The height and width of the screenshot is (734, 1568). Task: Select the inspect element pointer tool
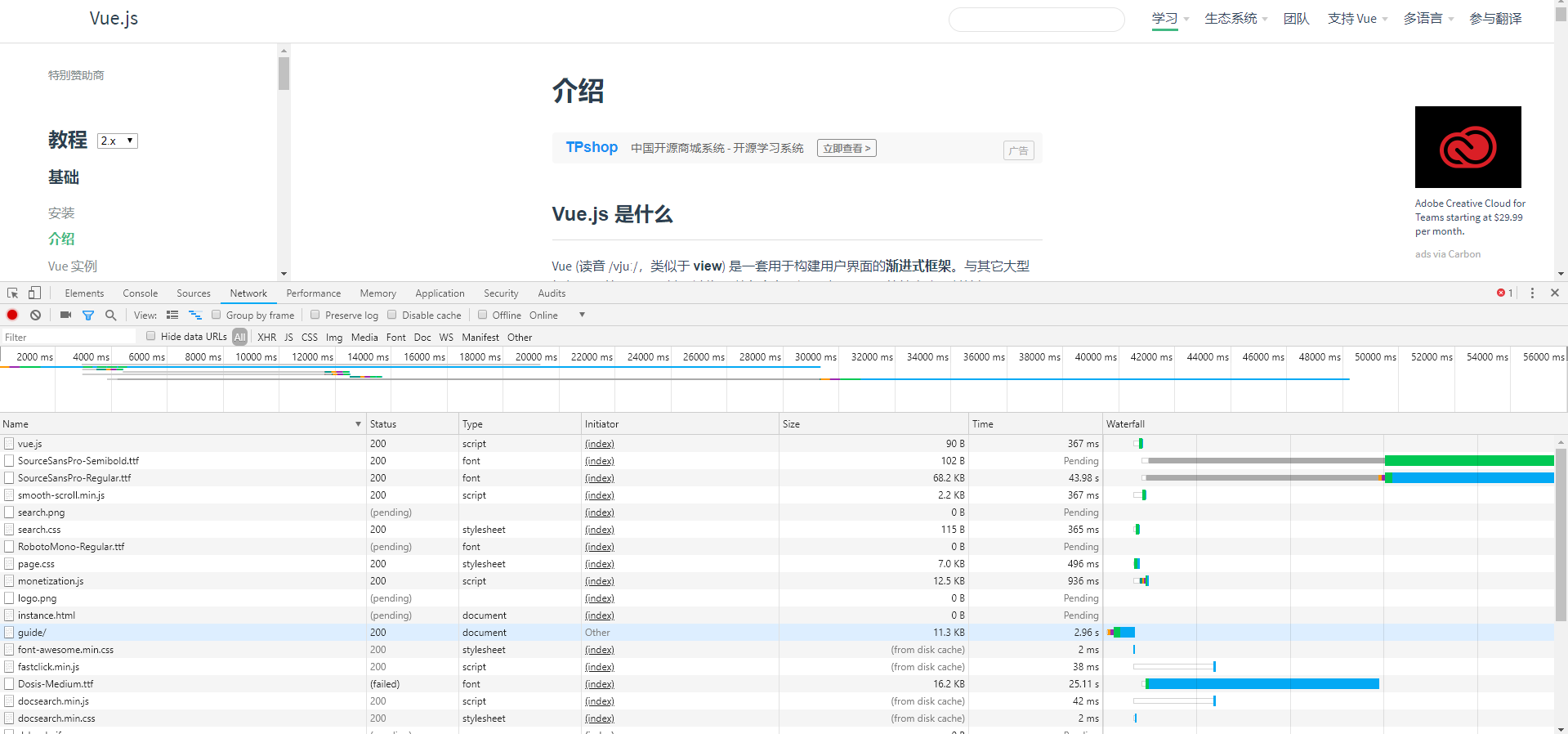pyautogui.click(x=13, y=293)
